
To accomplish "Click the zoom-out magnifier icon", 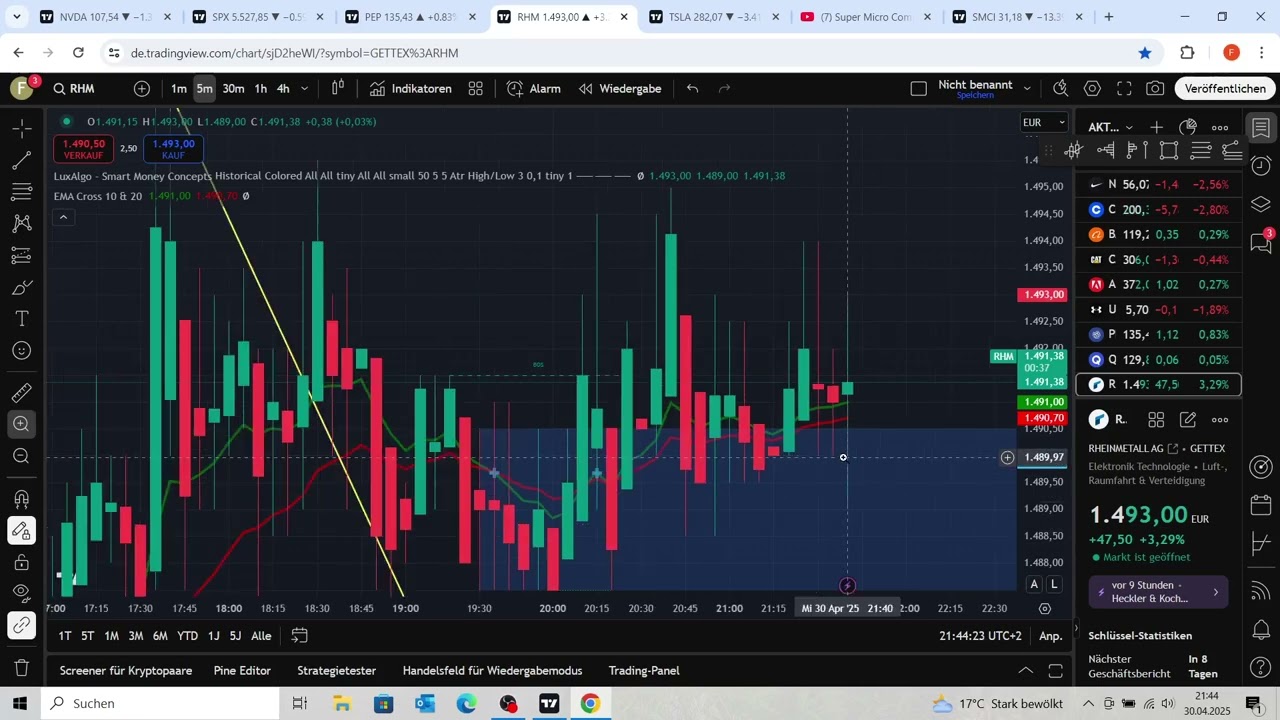I will [22, 456].
